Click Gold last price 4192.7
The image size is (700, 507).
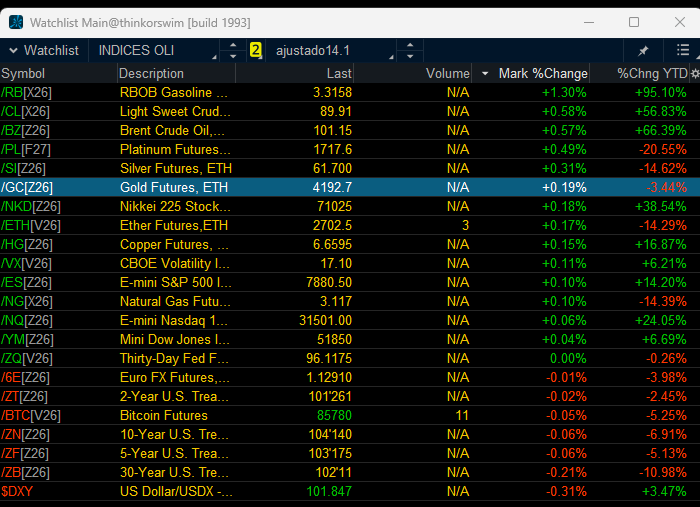pyautogui.click(x=332, y=187)
